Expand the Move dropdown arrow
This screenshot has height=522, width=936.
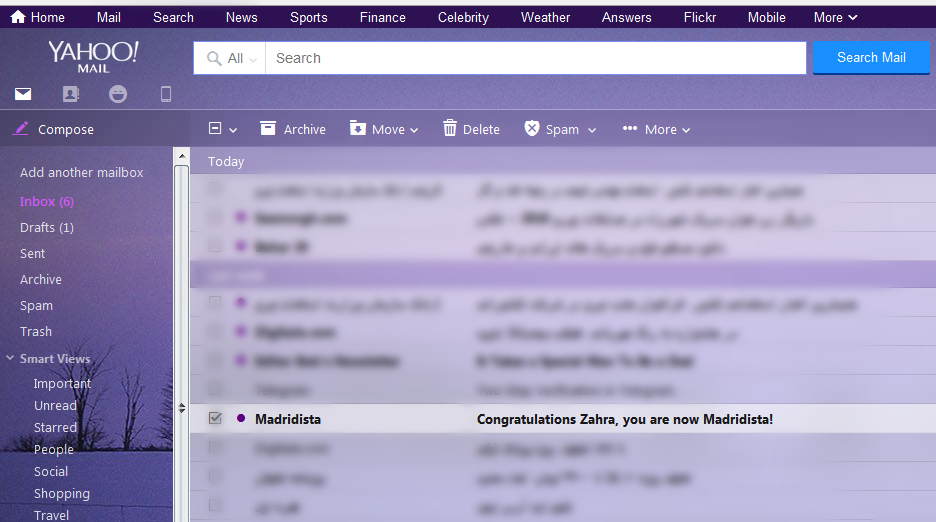coord(414,130)
